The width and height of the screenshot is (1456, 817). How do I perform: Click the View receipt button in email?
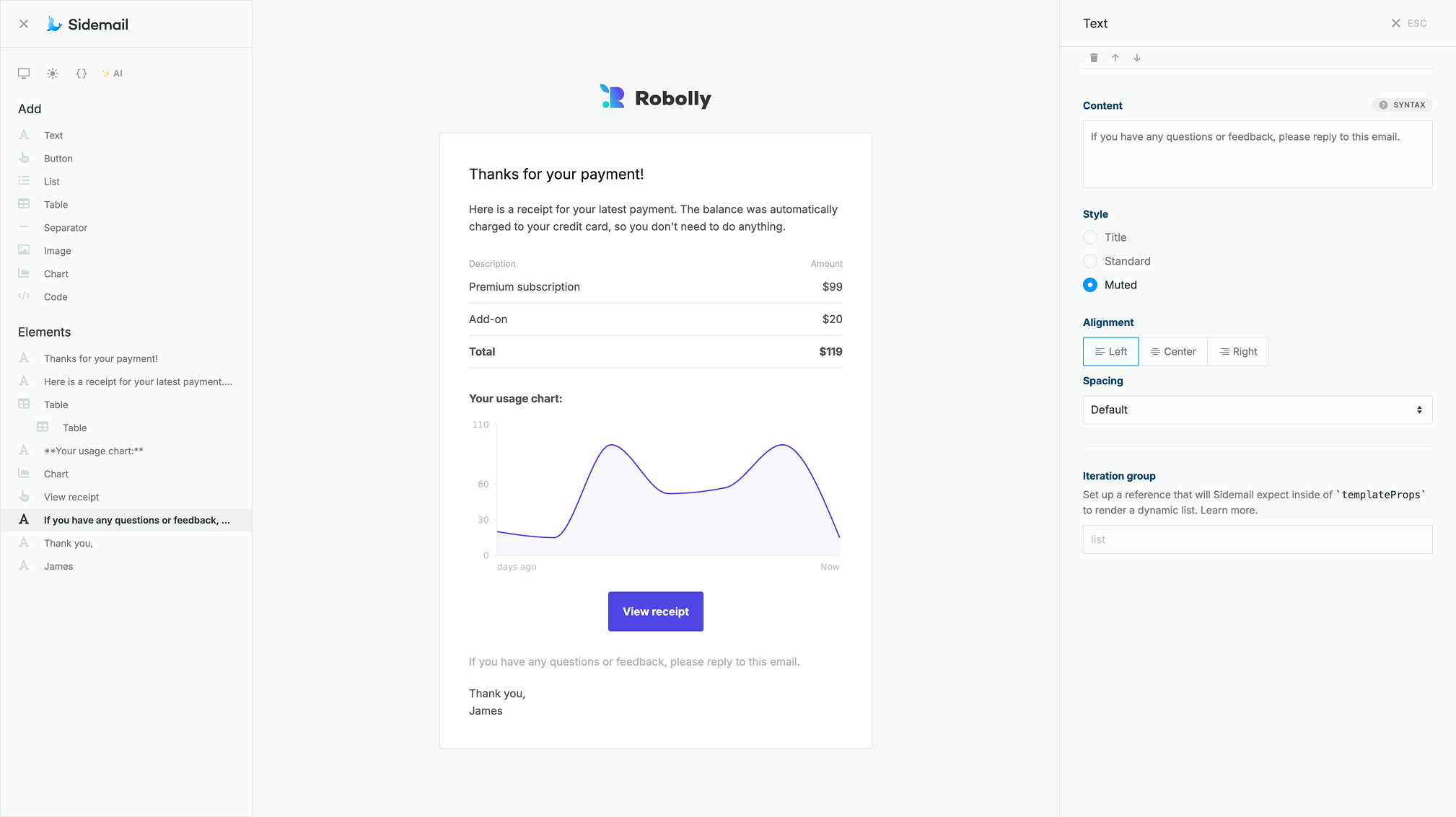click(655, 611)
